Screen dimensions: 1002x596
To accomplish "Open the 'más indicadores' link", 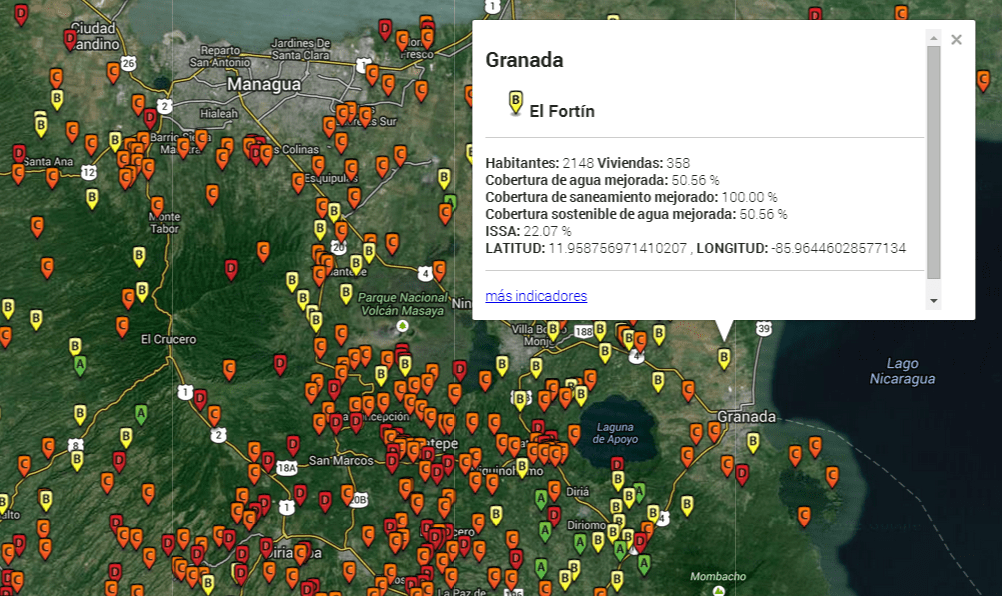I will click(536, 296).
